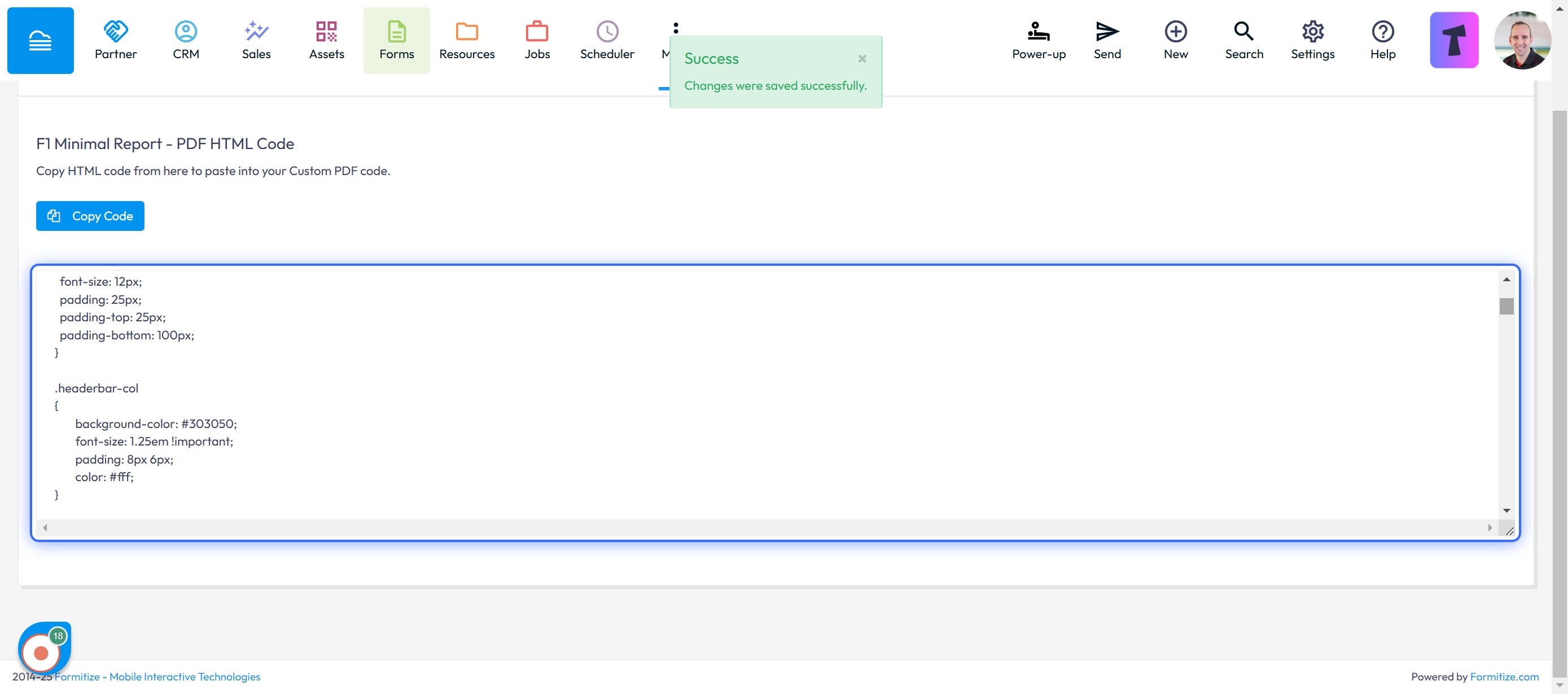Click the purple T company logo
1568x694 pixels.
(1453, 40)
